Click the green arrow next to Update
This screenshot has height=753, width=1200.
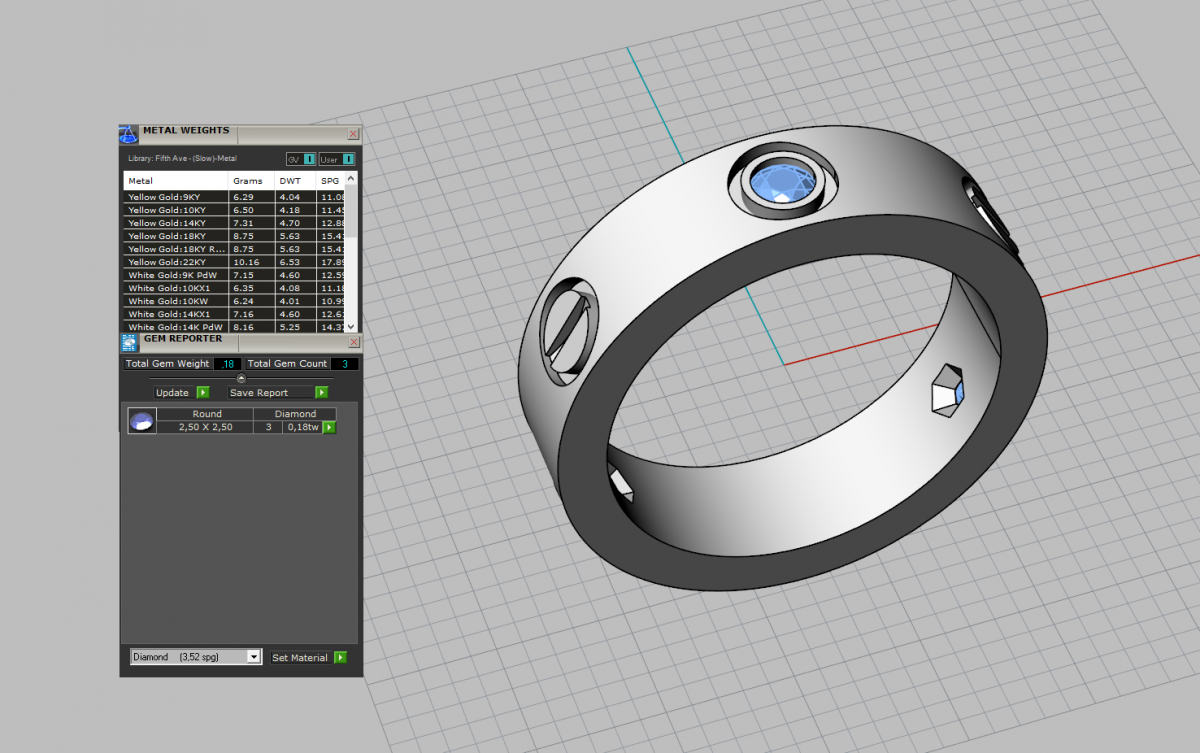click(x=203, y=393)
